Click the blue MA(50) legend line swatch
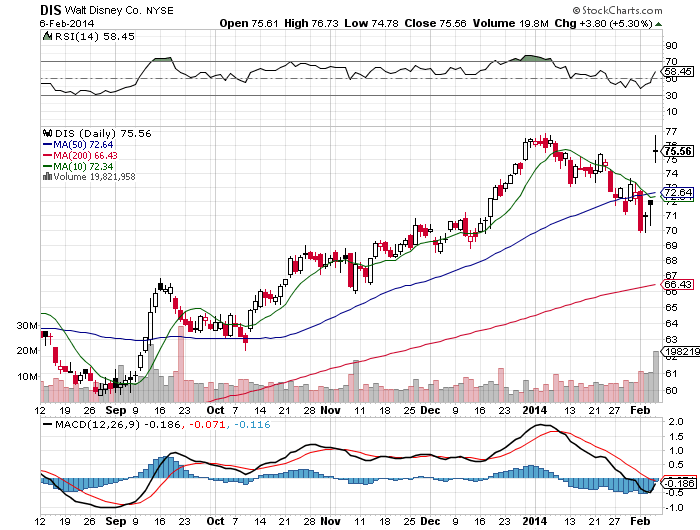 [47, 145]
